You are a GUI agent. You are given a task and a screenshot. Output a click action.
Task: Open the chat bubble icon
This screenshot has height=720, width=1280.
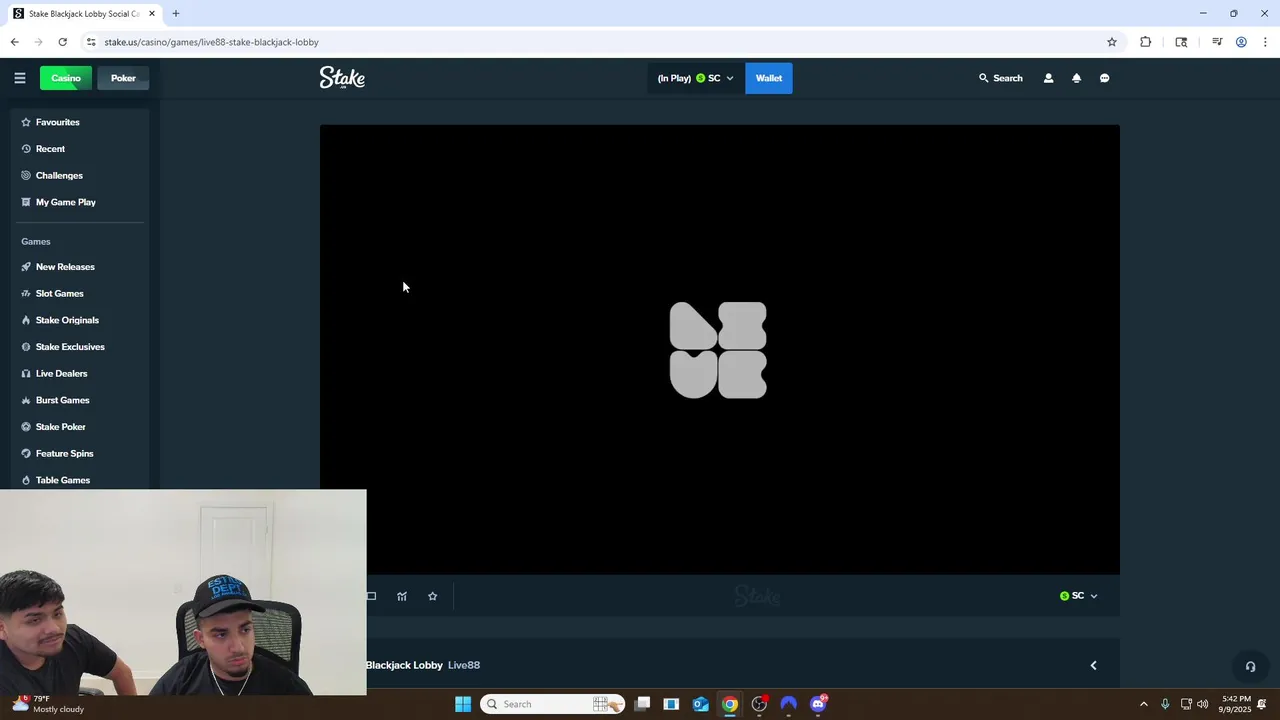click(1104, 78)
